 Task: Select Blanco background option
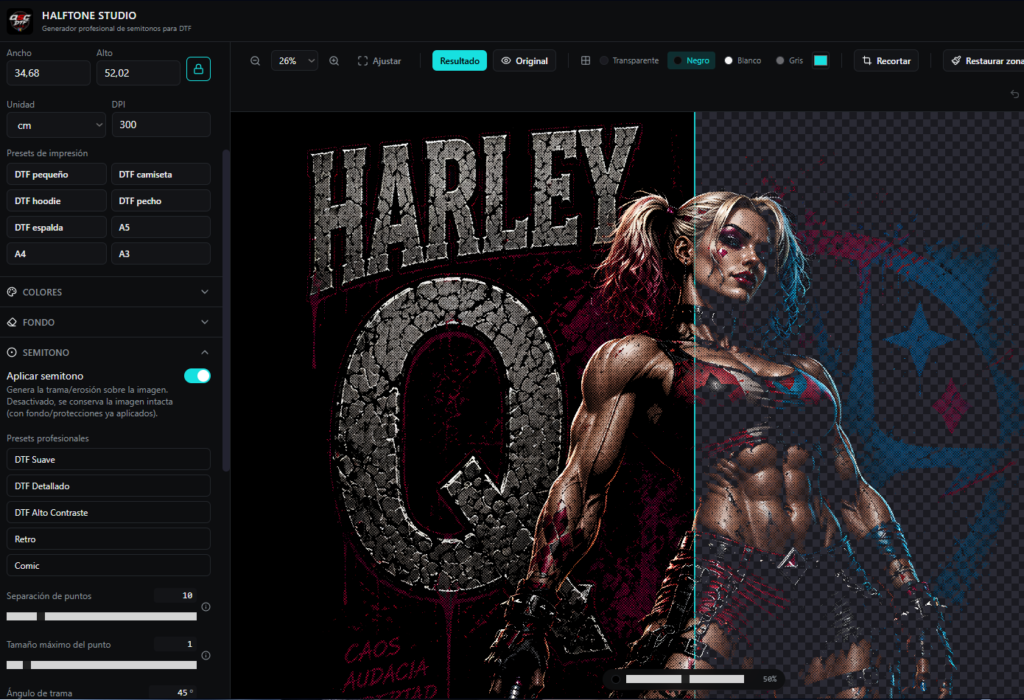tap(743, 61)
